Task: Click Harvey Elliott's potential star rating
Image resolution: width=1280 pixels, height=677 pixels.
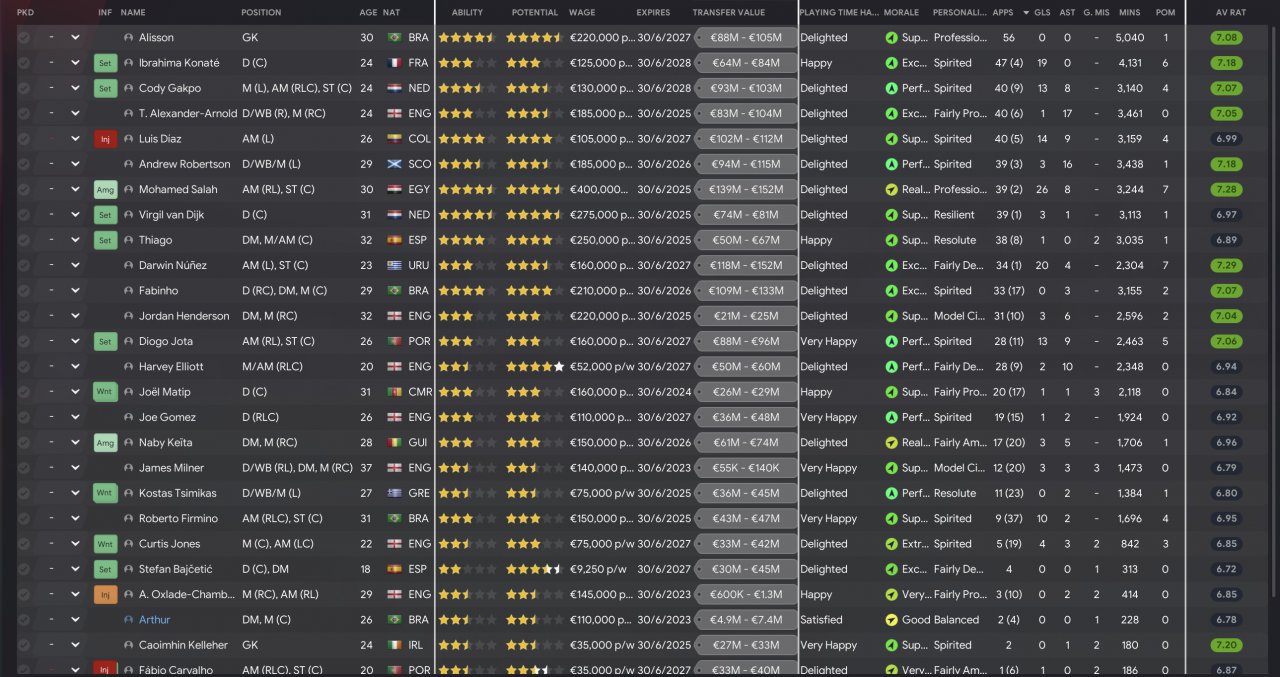Action: click(x=534, y=367)
